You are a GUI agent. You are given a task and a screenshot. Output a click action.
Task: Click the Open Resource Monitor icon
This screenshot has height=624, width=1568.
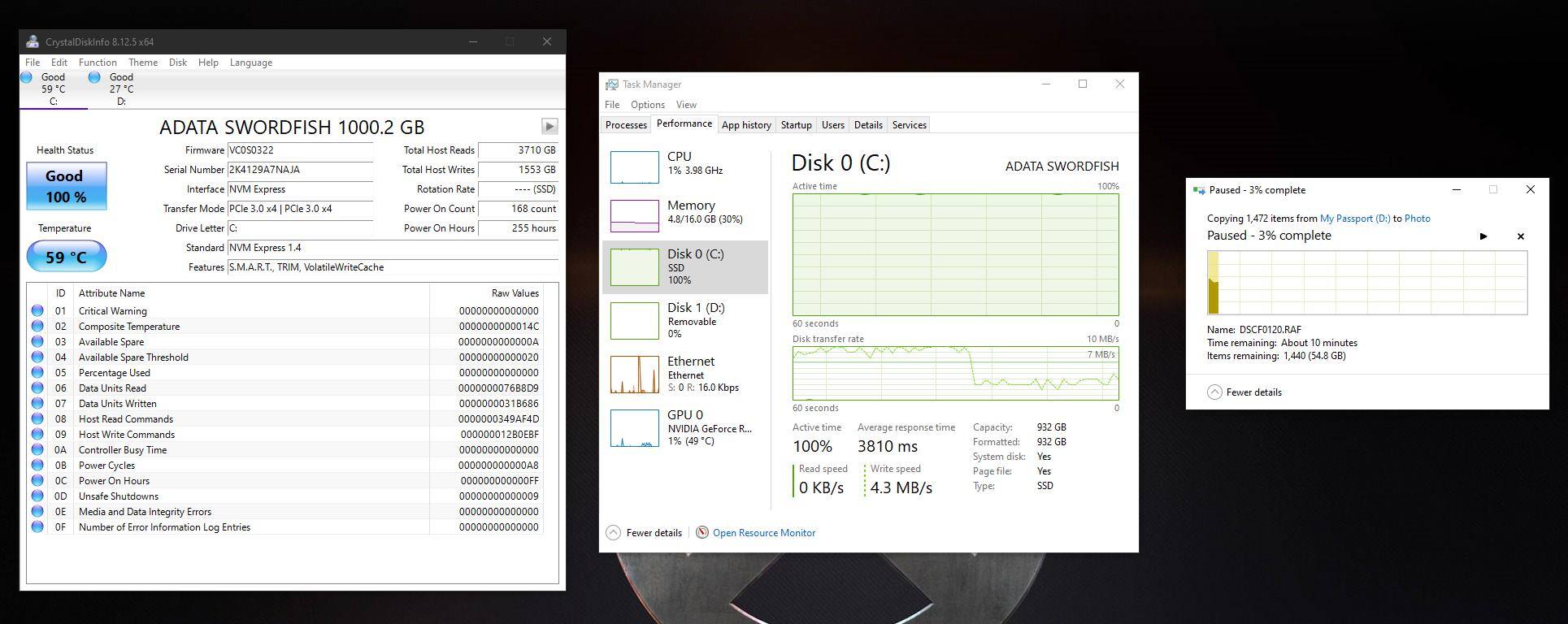[702, 533]
